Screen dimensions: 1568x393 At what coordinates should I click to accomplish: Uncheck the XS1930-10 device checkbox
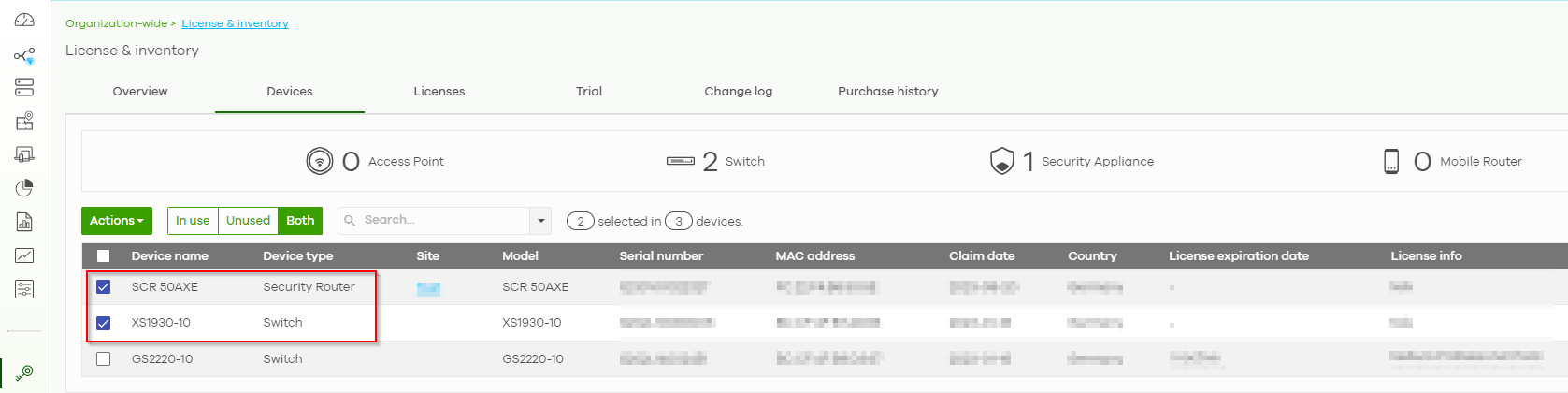click(104, 323)
